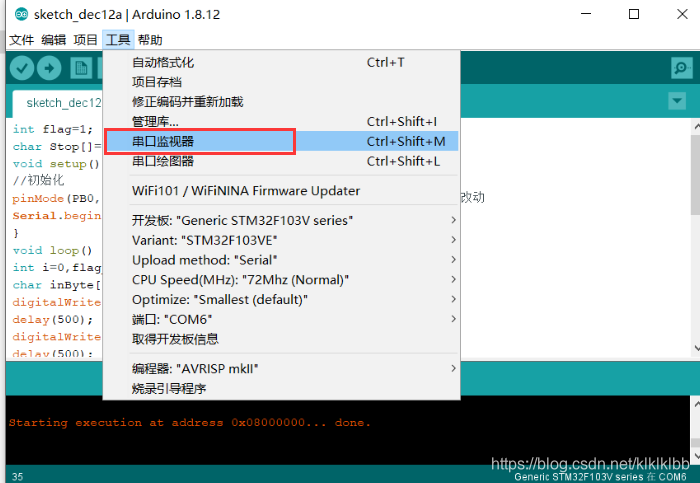Open 串口监视器 from the tools menu
This screenshot has height=483, width=700.
click(x=281, y=142)
